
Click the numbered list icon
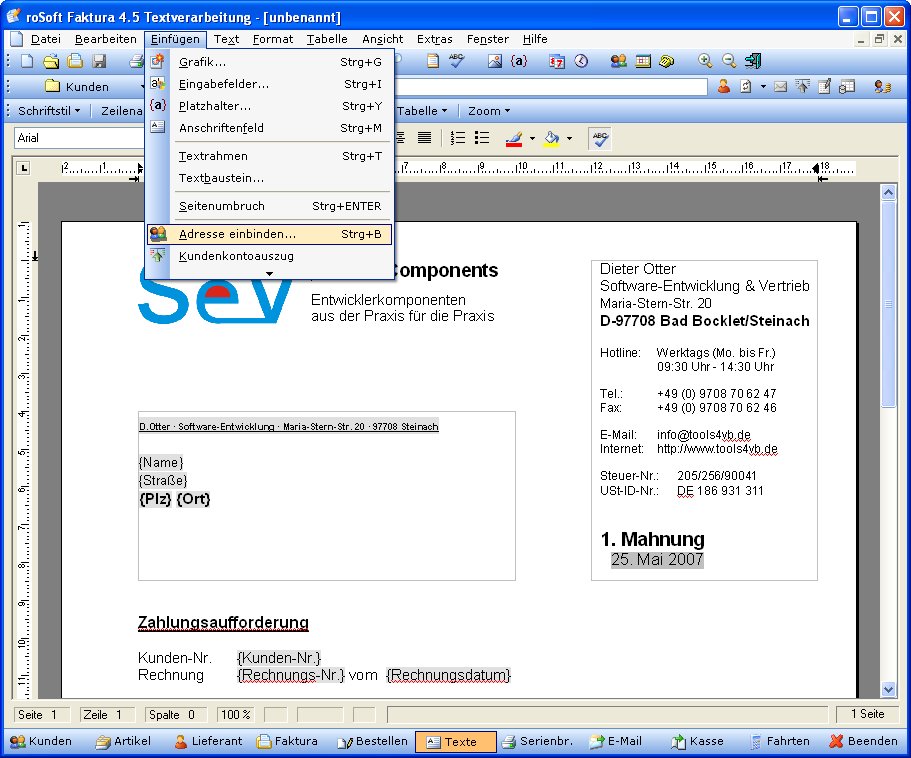coord(458,137)
